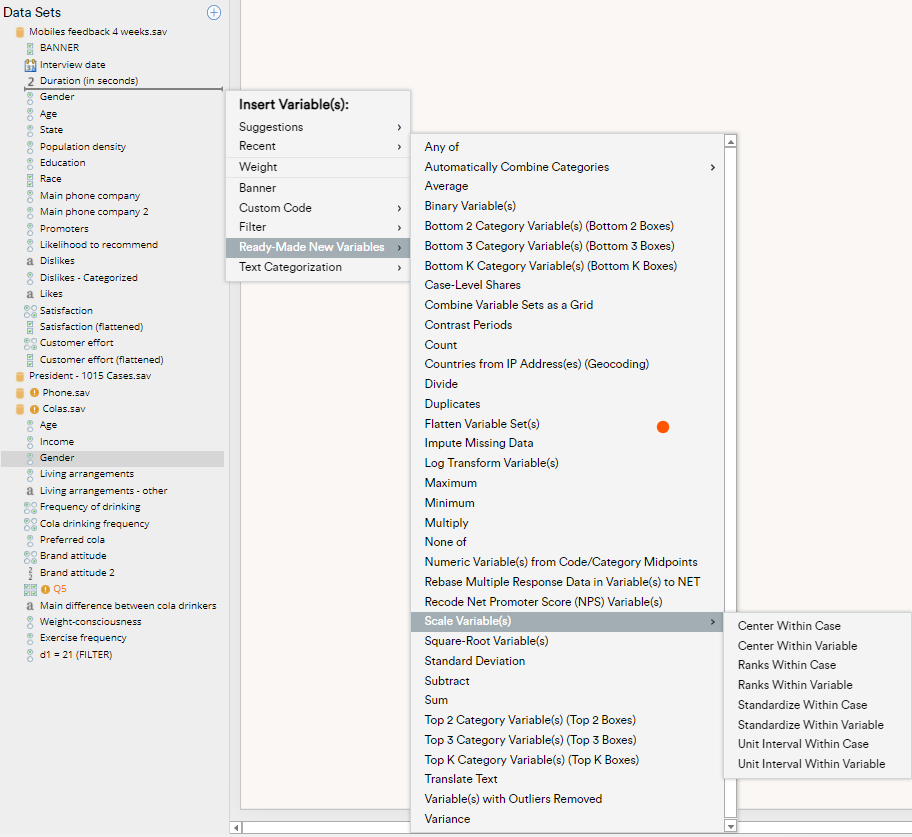Image resolution: width=912 pixels, height=837 pixels.
Task: Click the grid icon beside Frequency of drinking
Action: tap(30, 508)
